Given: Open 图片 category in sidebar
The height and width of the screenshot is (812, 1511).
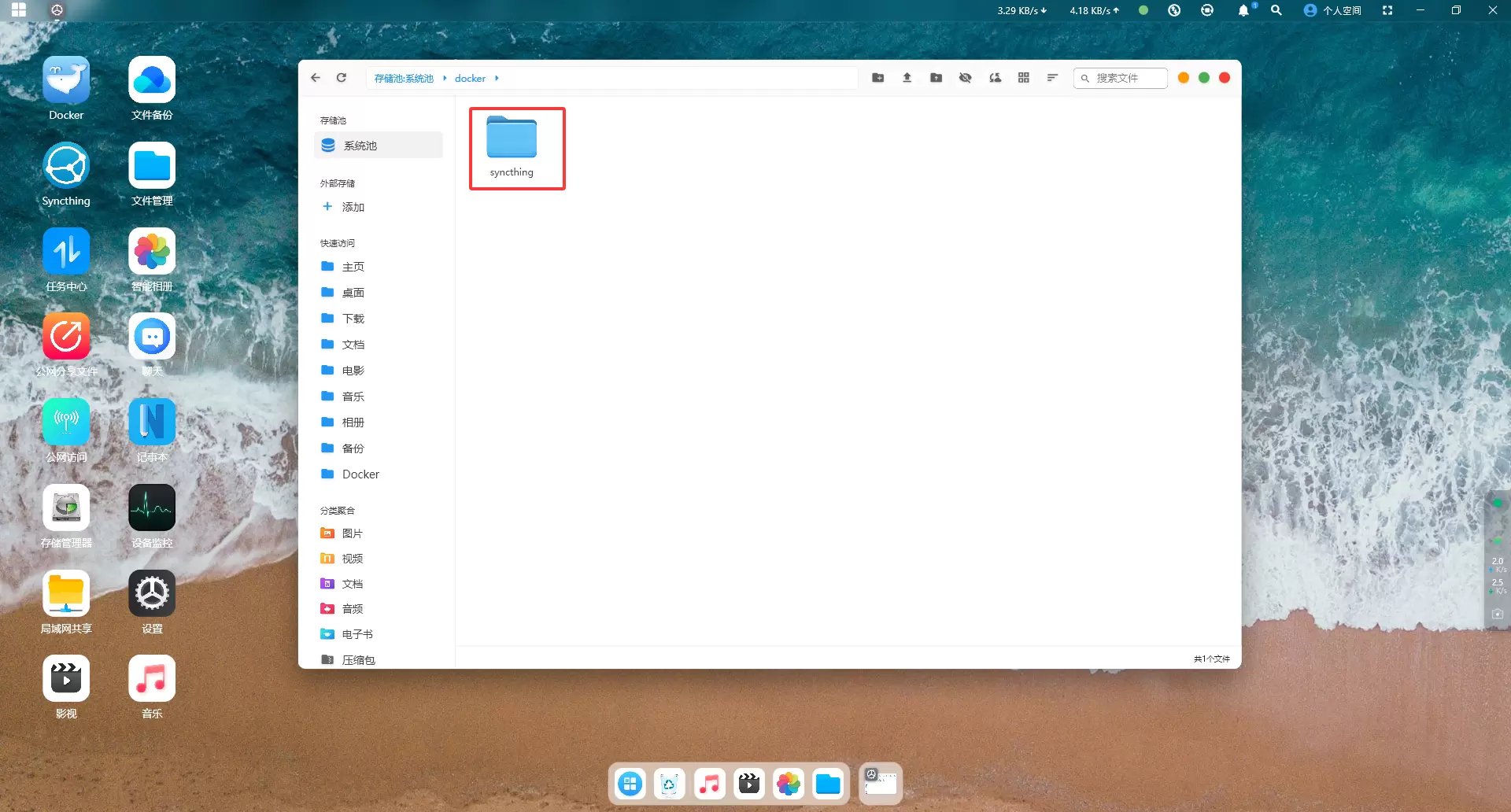Looking at the screenshot, I should (x=352, y=533).
